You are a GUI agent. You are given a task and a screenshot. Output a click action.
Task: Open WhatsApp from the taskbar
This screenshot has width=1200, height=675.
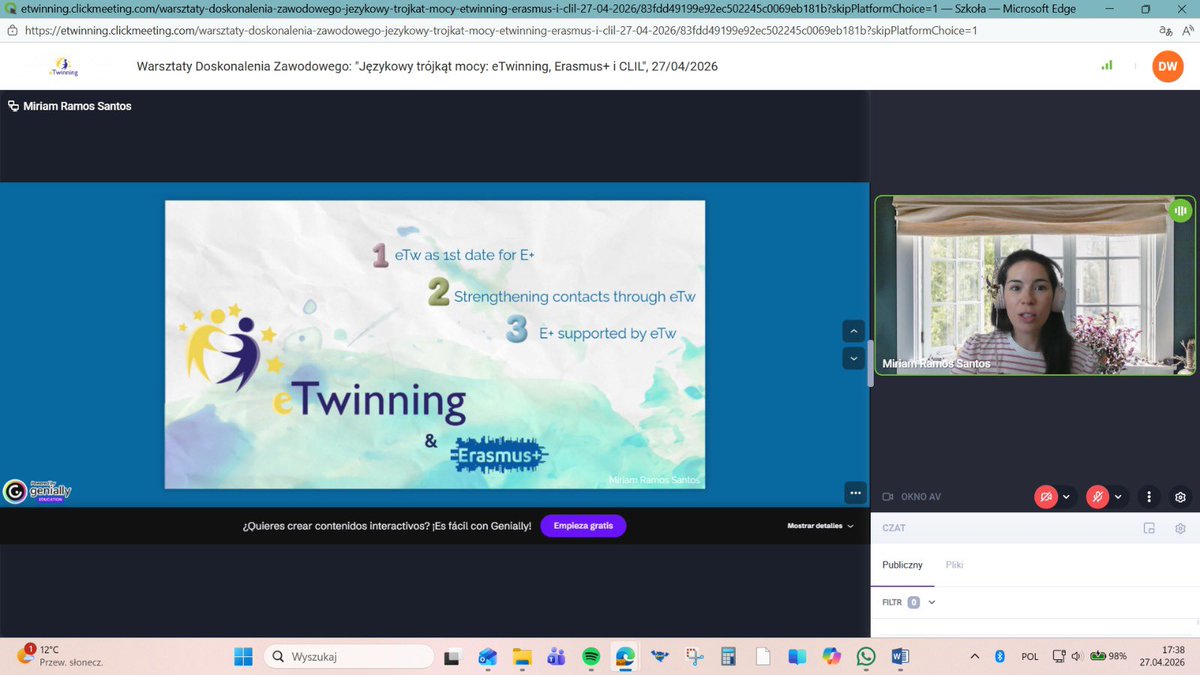[866, 657]
